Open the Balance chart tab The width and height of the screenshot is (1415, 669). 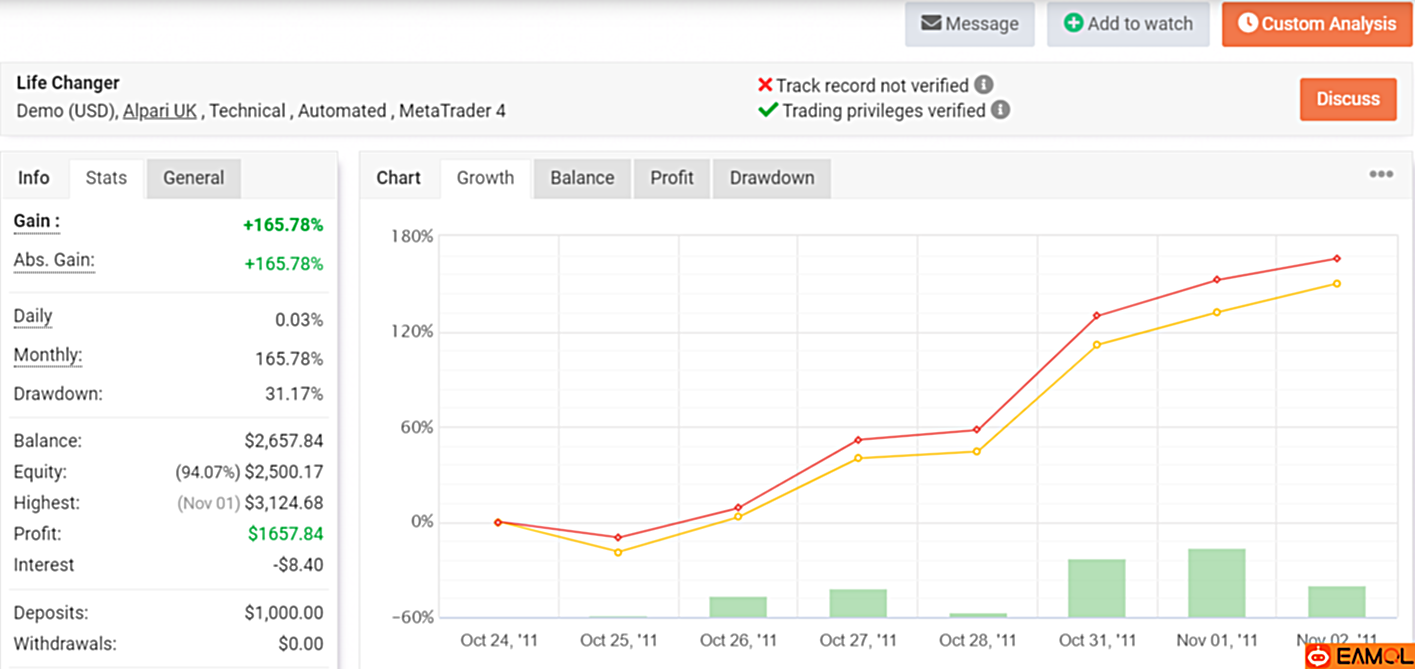[581, 178]
